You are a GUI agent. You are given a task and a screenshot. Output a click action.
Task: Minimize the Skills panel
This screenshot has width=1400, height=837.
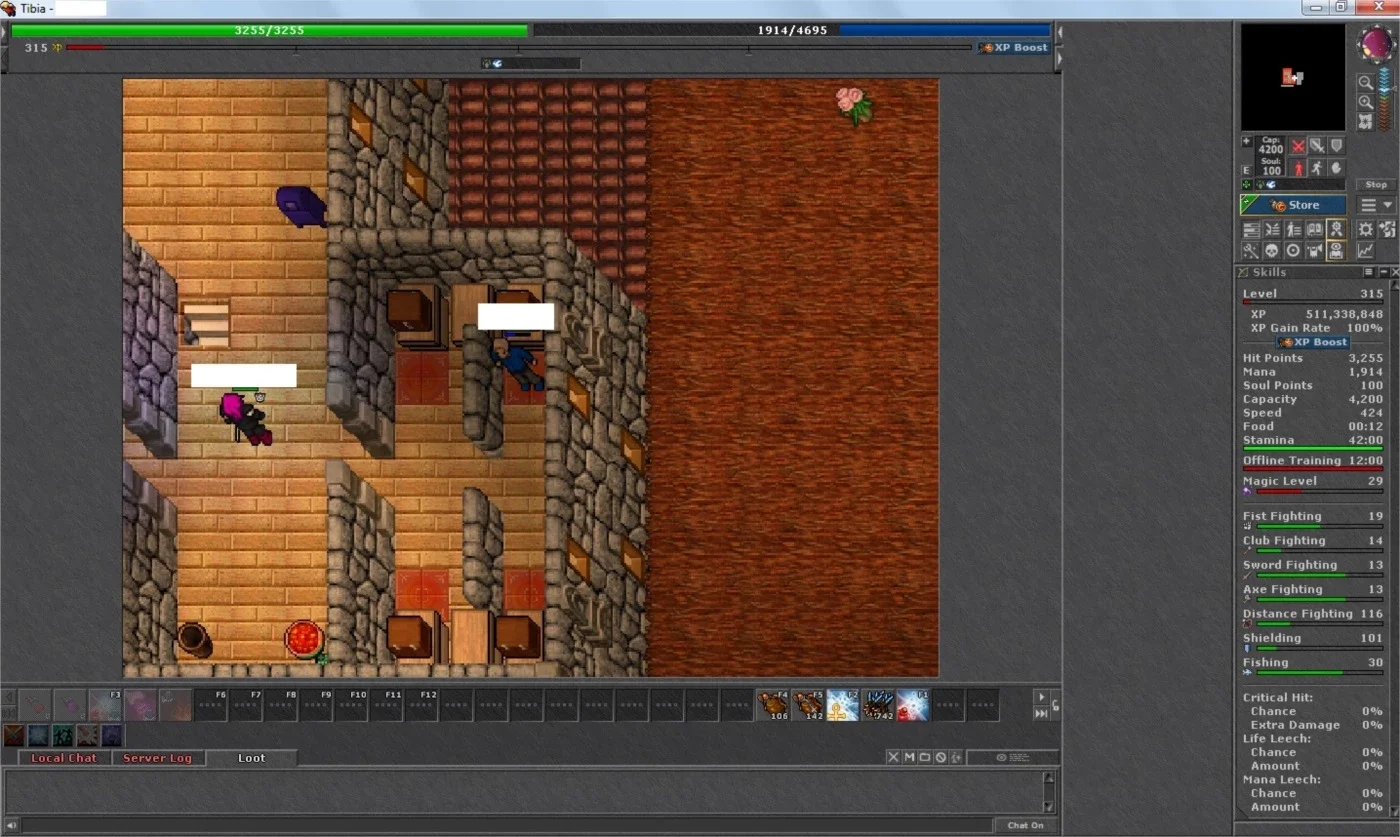click(x=1384, y=272)
